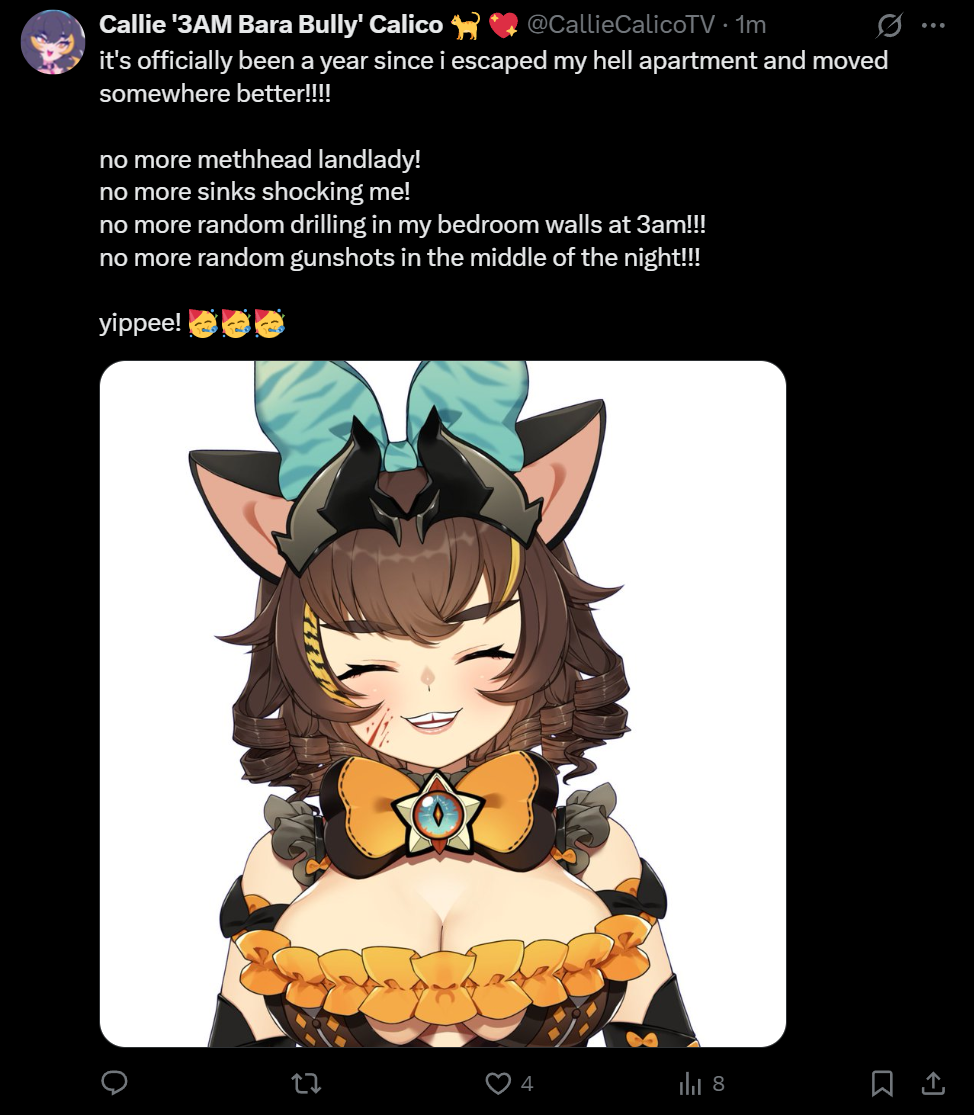This screenshot has height=1115, width=974.
Task: Click the 'yippee!' text with party emojis
Action: [x=192, y=323]
